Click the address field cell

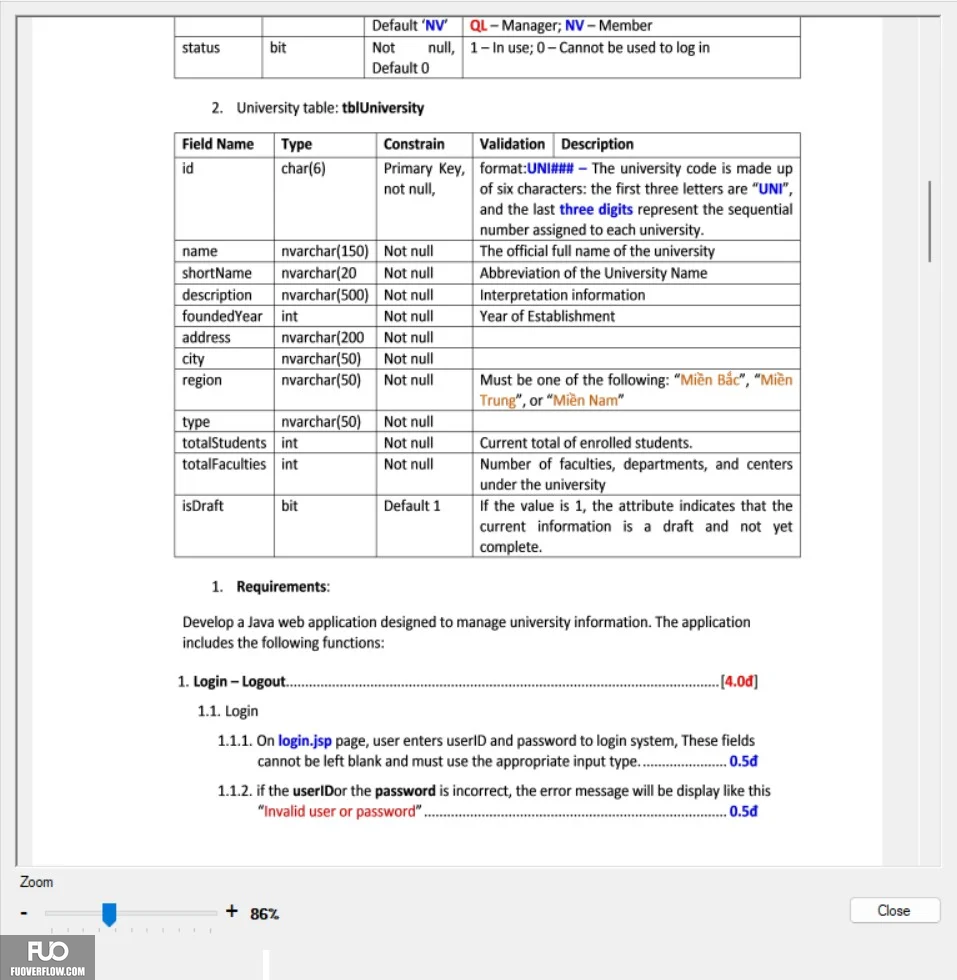pos(224,338)
